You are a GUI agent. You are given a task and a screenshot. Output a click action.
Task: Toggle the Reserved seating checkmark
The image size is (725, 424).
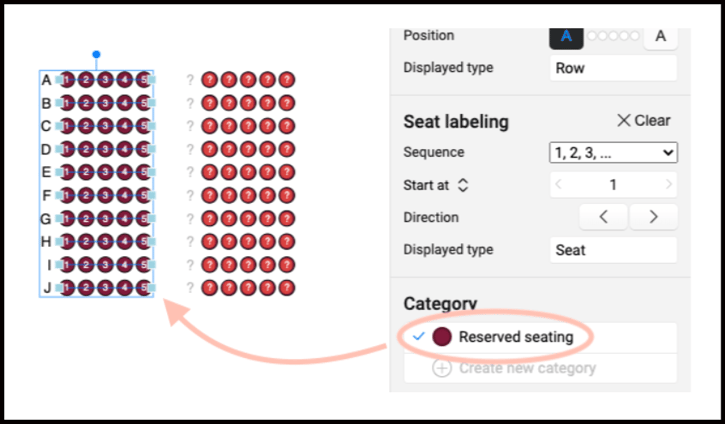click(x=418, y=337)
